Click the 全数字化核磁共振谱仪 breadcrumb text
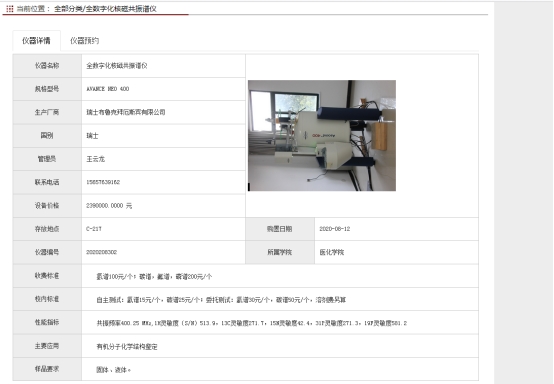The height and width of the screenshot is (384, 554). tap(121, 9)
